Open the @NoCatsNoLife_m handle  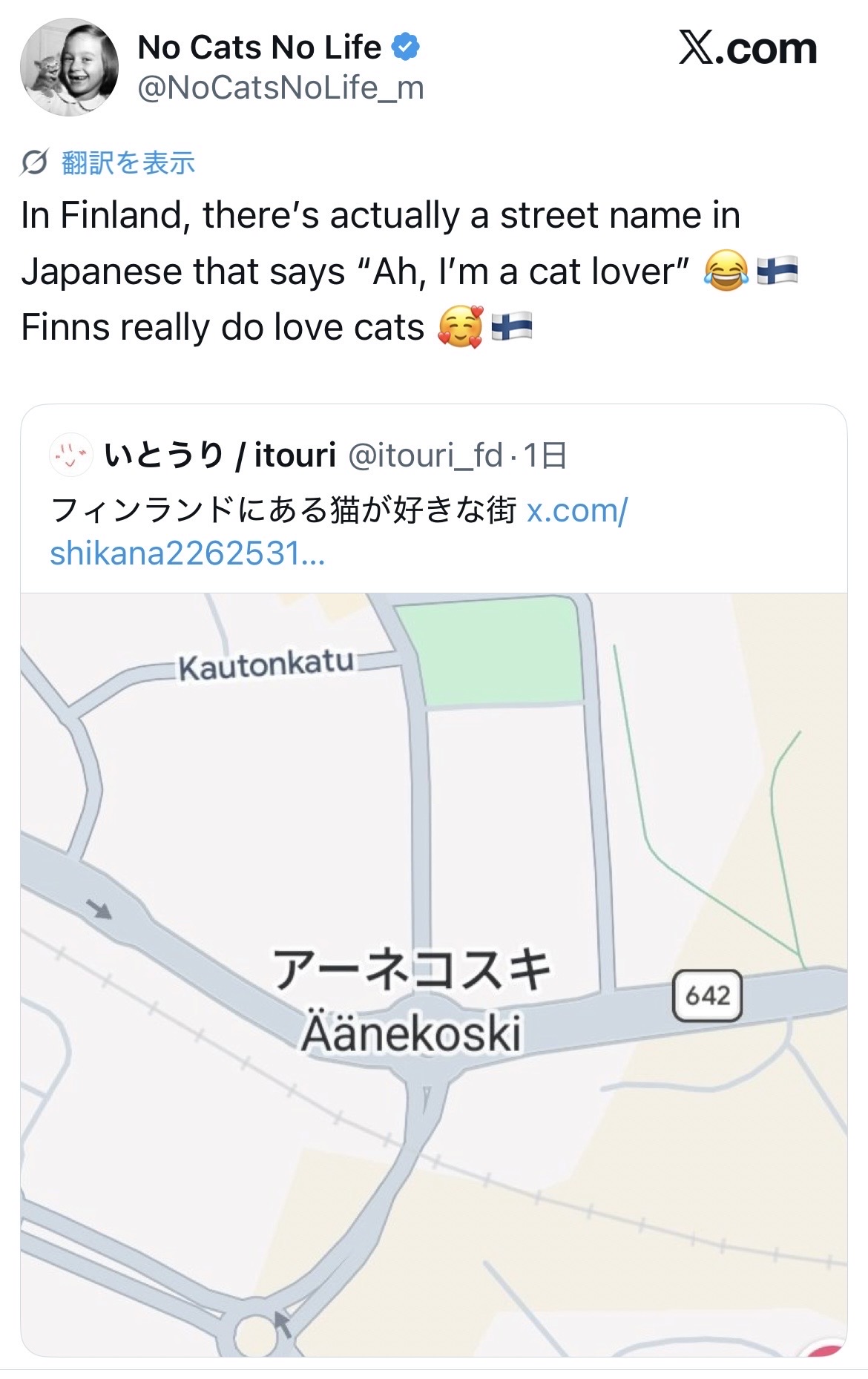[280, 88]
